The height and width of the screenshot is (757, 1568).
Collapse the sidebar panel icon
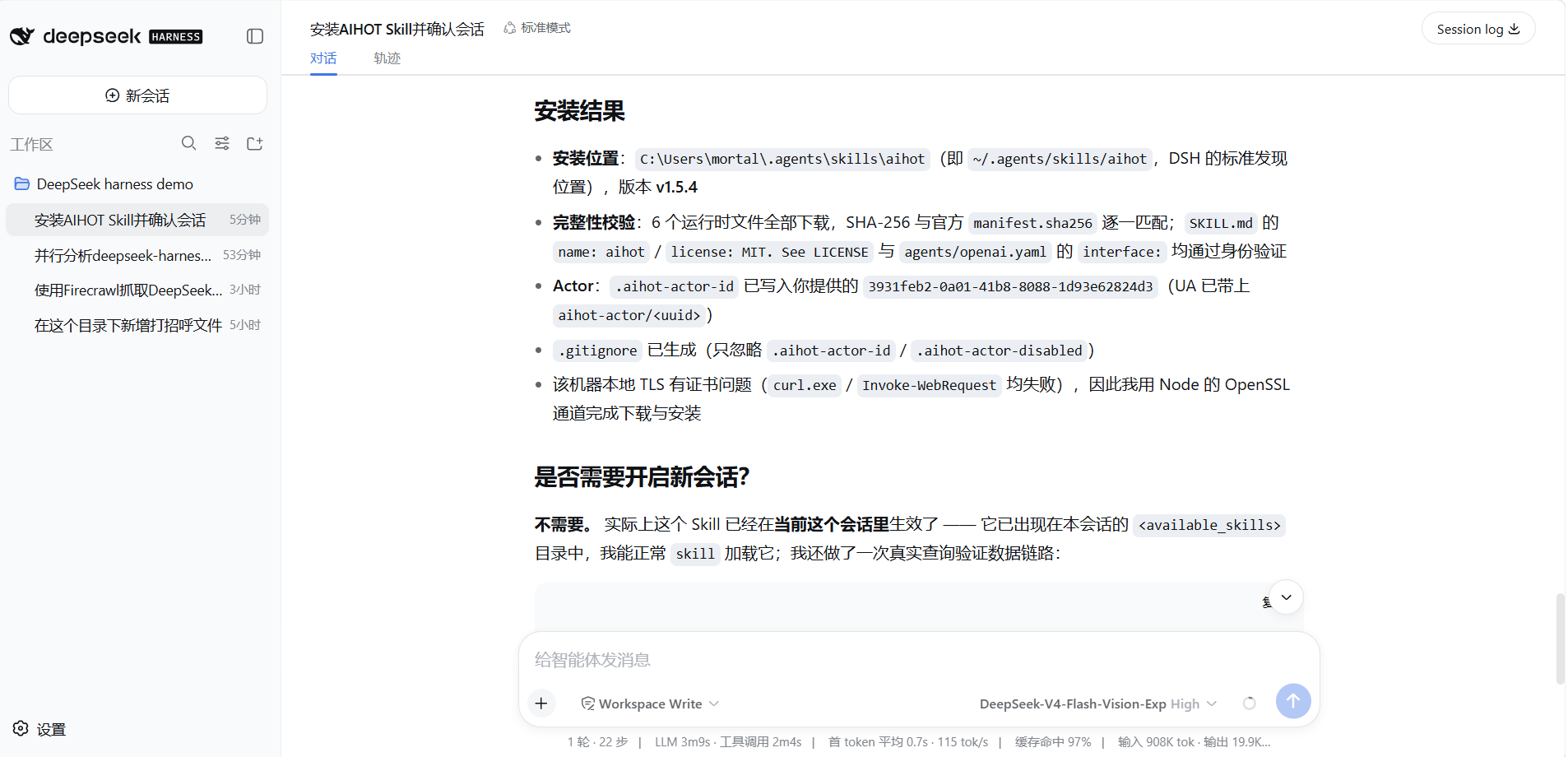click(x=255, y=36)
